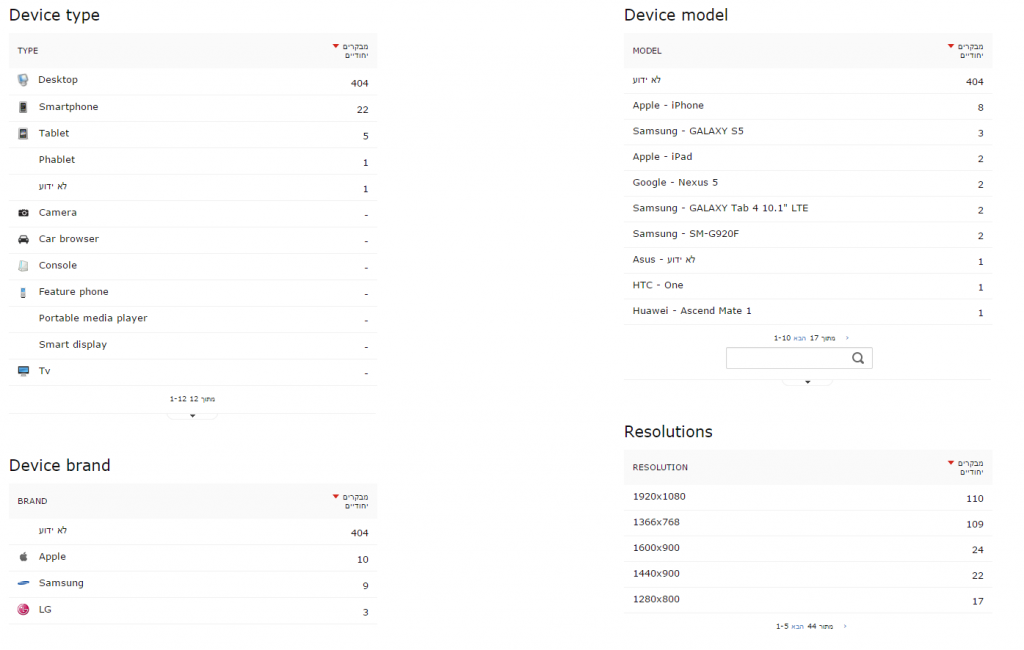Select the Samsung brand row label

(61, 583)
